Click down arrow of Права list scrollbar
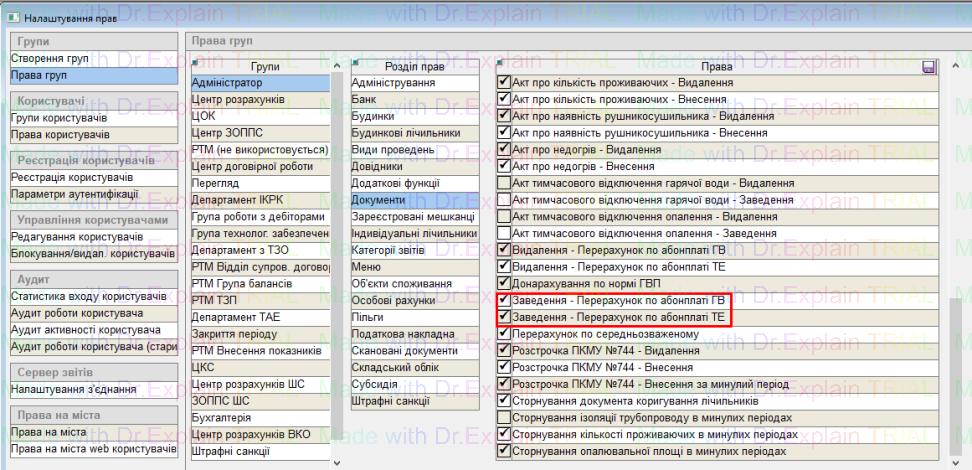Screen dimensions: 972x470 pyautogui.click(x=956, y=461)
